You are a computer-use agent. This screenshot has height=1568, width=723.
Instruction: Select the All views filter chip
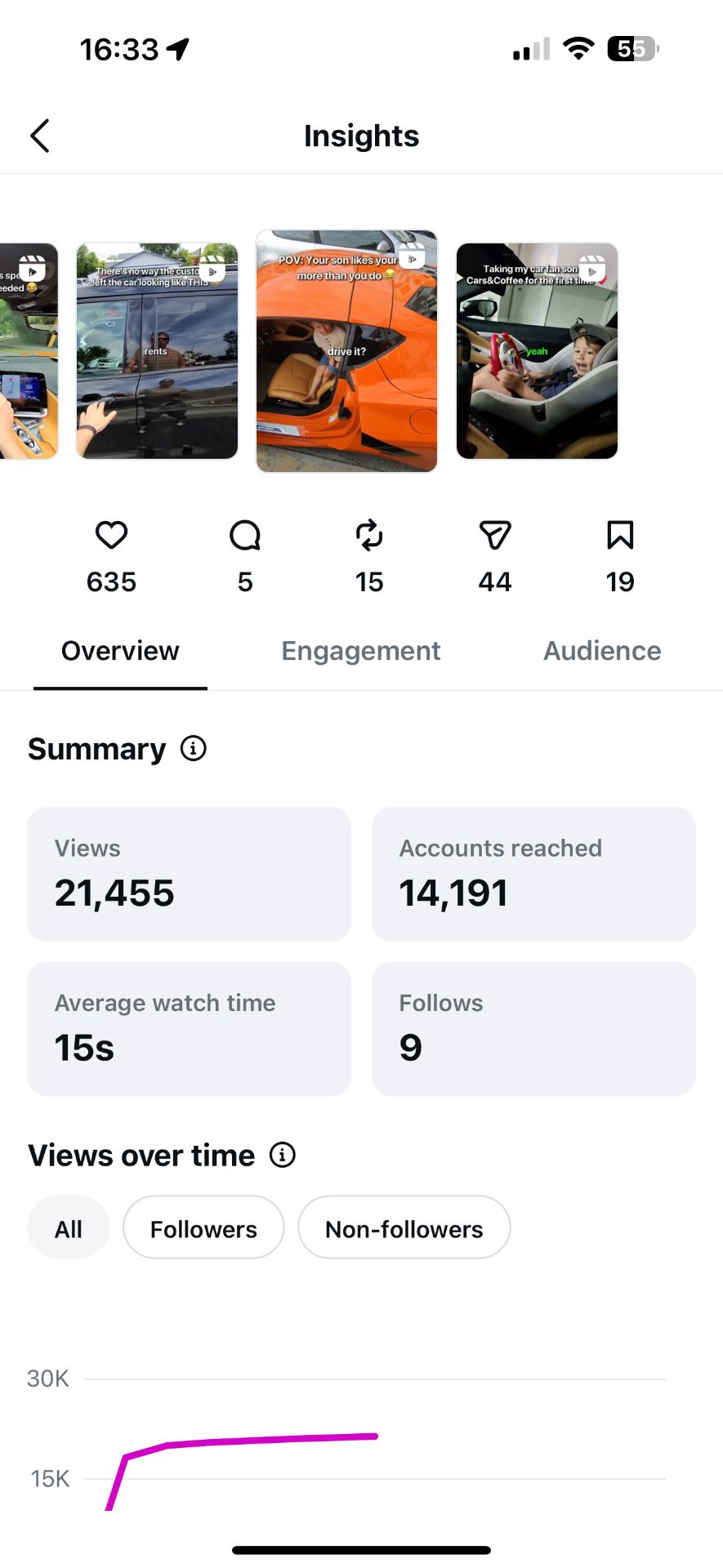coord(69,1227)
